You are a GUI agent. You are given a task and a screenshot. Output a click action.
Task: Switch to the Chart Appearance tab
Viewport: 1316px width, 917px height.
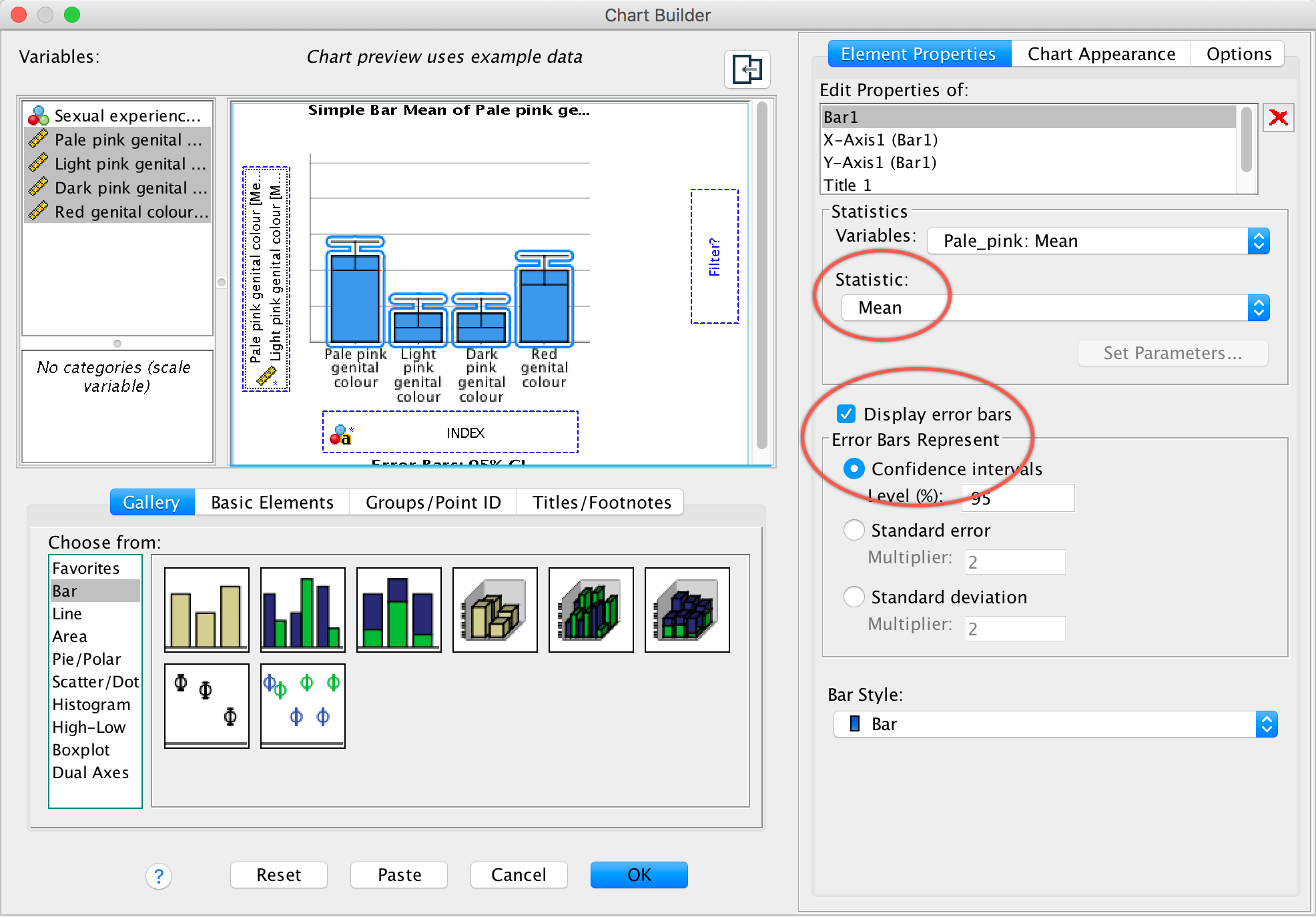pos(1100,54)
